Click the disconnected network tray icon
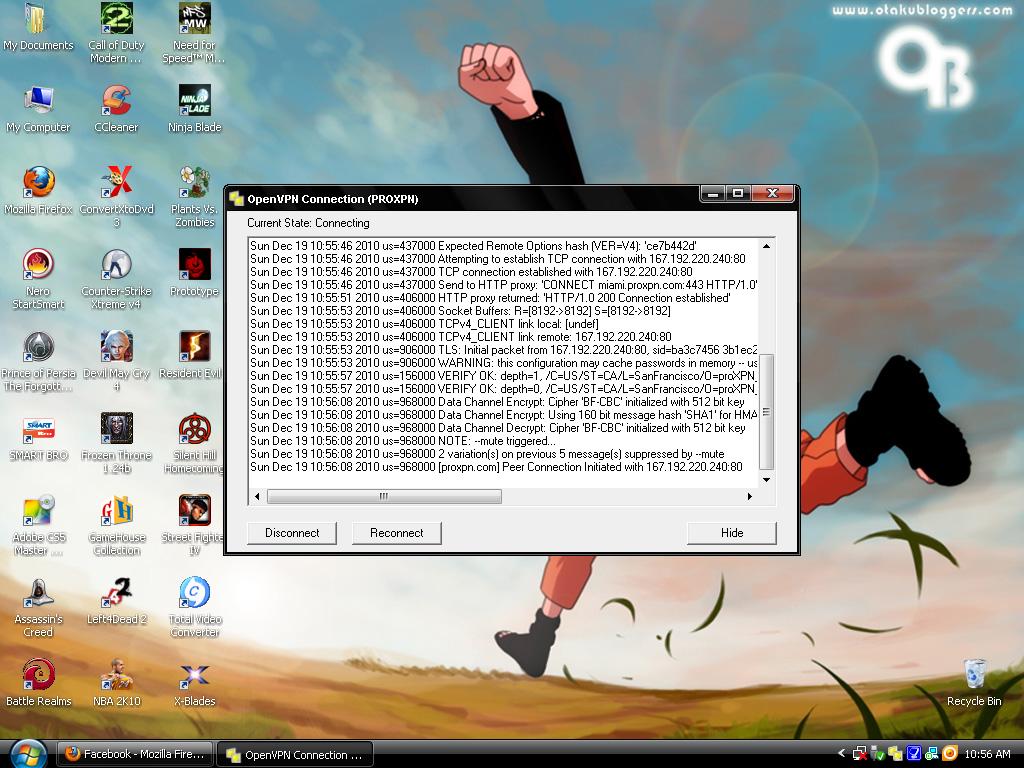 (x=860, y=754)
